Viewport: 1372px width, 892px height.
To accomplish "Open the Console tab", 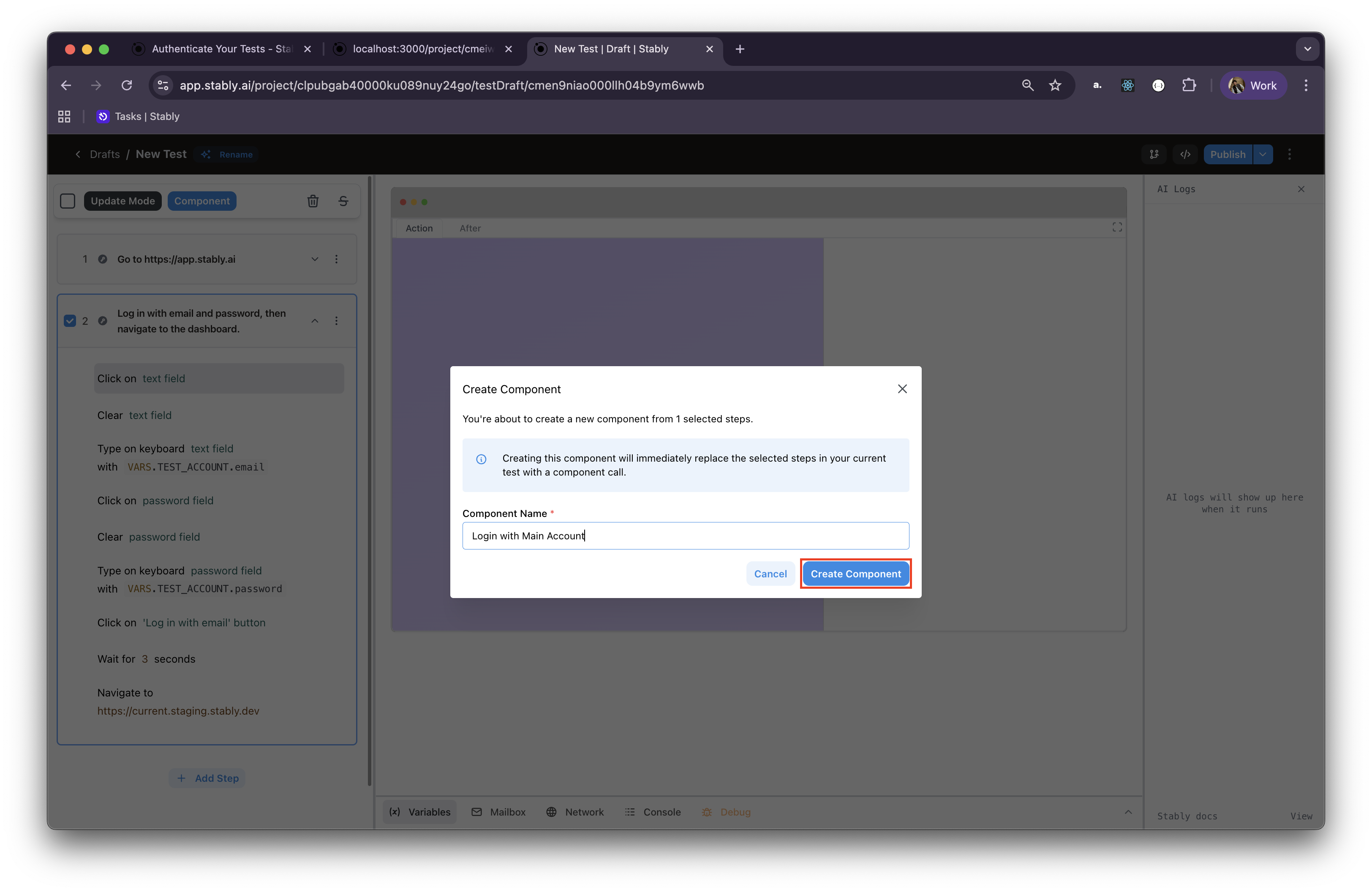I will tap(653, 811).
